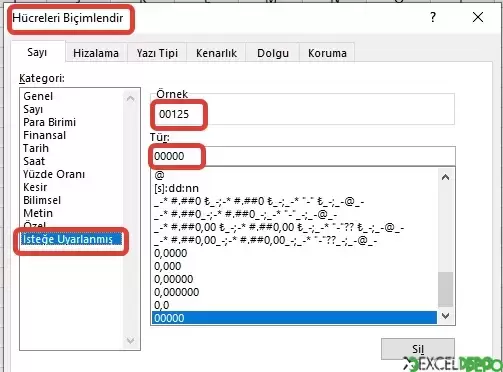
Task: Pick the Saat category
Action: pyautogui.click(x=34, y=161)
